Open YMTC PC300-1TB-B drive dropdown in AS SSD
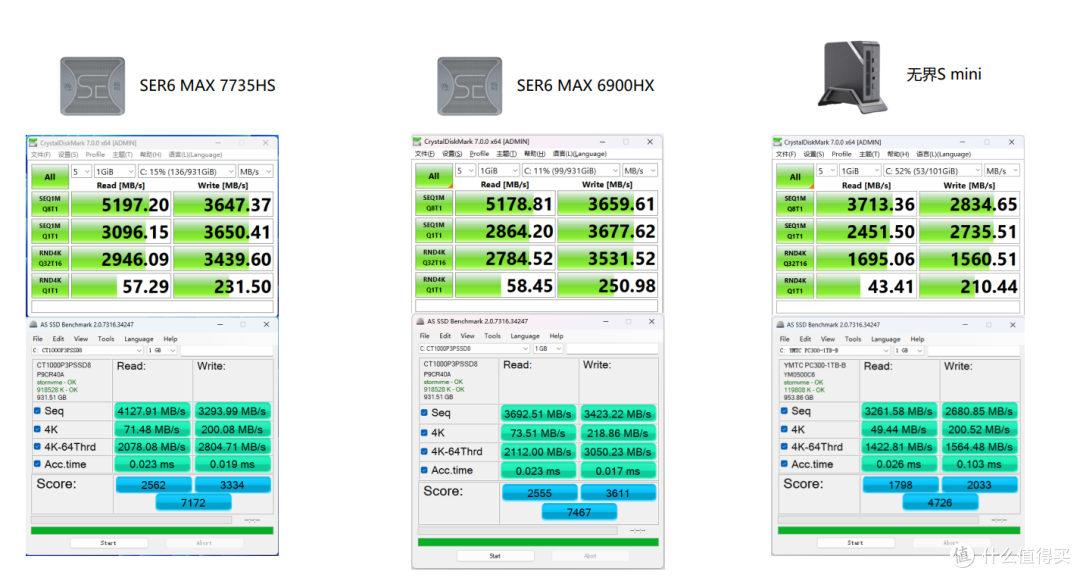The image size is (1080, 578). click(x=834, y=351)
